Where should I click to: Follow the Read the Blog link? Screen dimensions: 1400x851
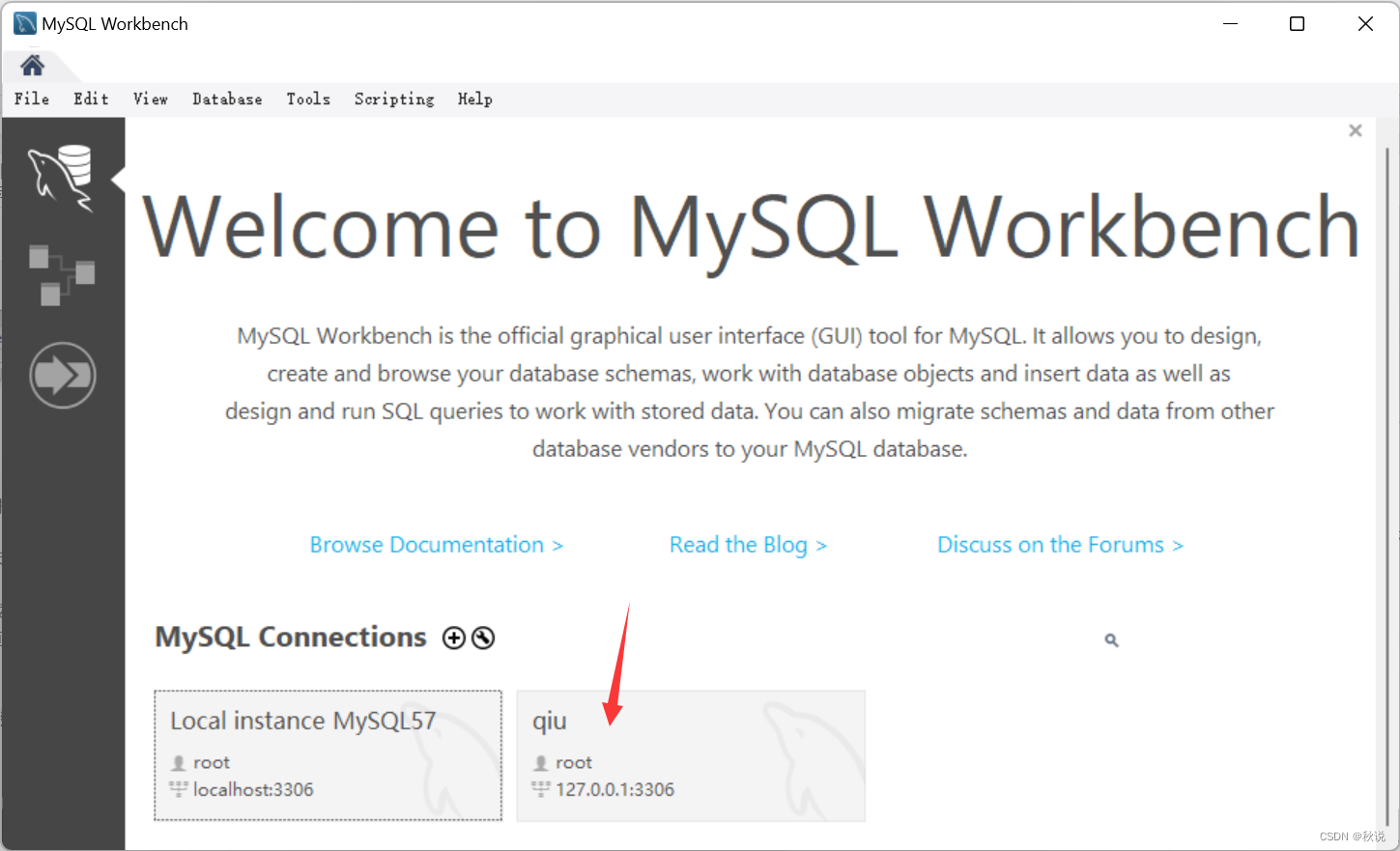749,545
